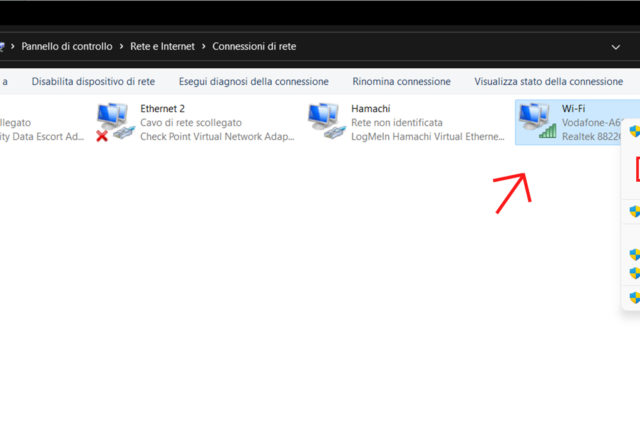Click the 'Vodafone-A6' network name text

[x=591, y=122]
